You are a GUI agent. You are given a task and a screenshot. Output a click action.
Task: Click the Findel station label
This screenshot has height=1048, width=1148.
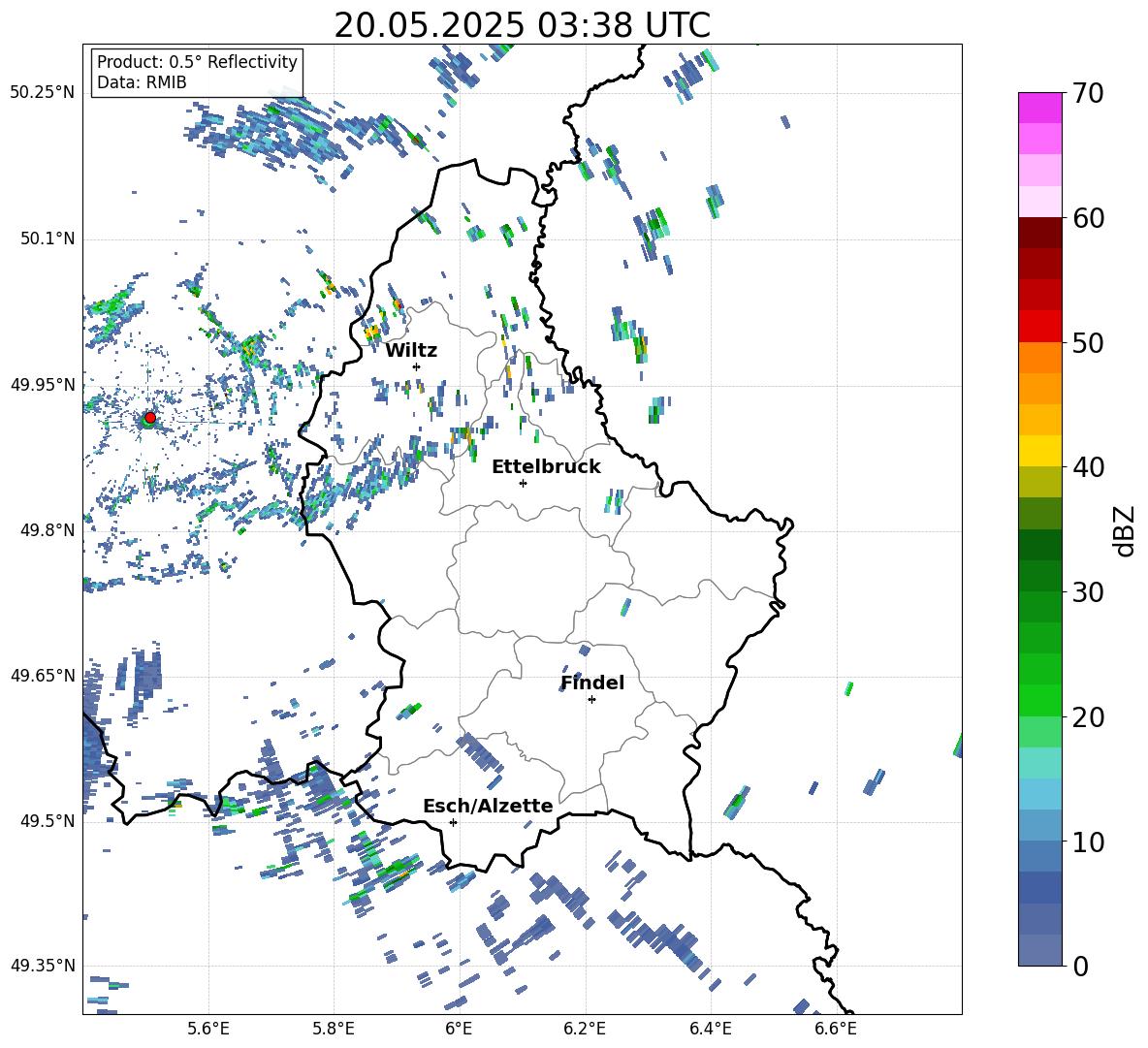592,683
